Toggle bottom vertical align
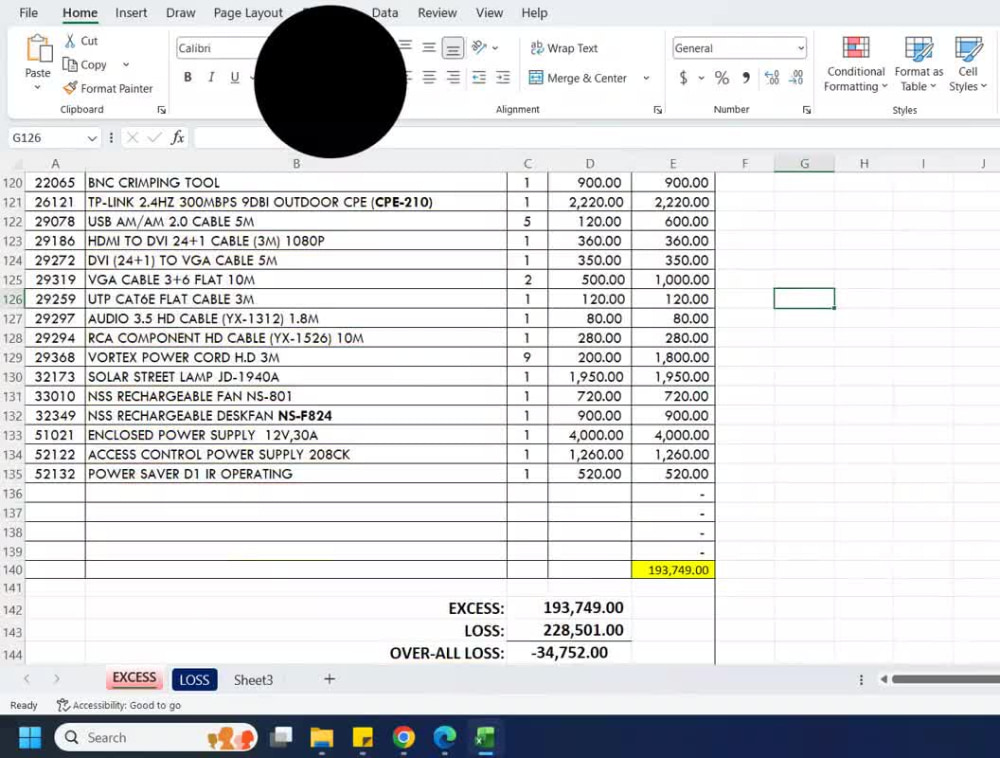The image size is (1000, 758). pos(453,48)
